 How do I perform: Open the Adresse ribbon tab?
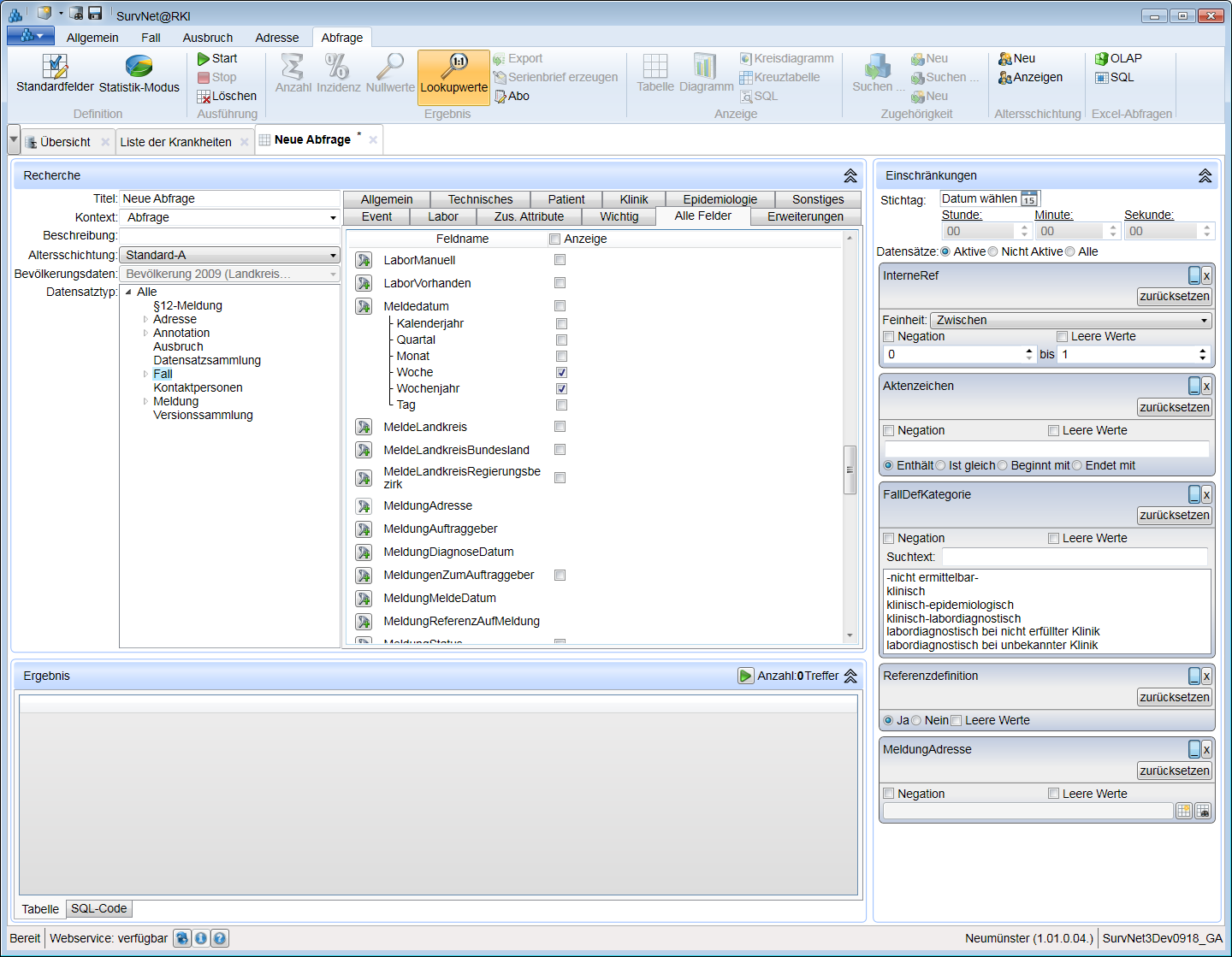pyautogui.click(x=276, y=38)
